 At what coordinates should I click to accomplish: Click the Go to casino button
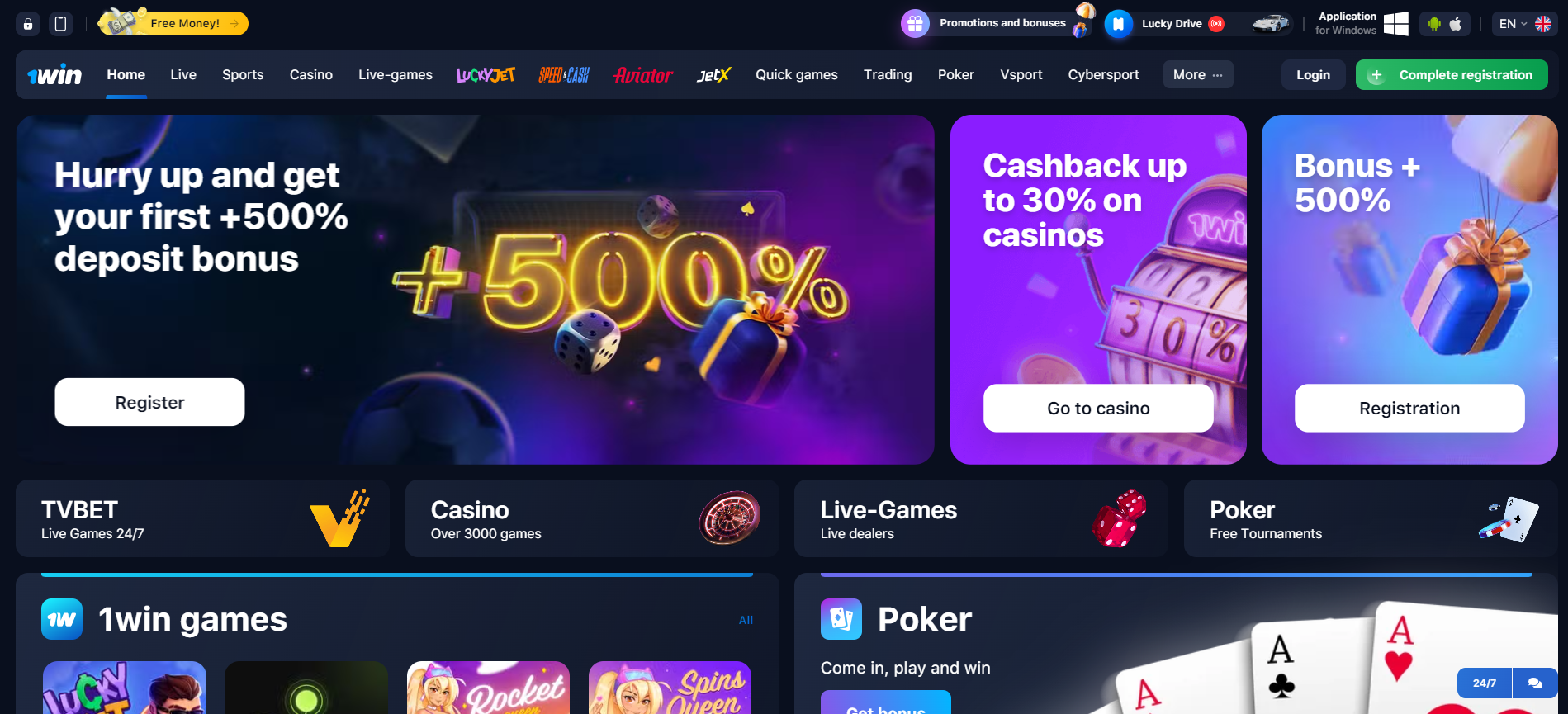pos(1098,409)
